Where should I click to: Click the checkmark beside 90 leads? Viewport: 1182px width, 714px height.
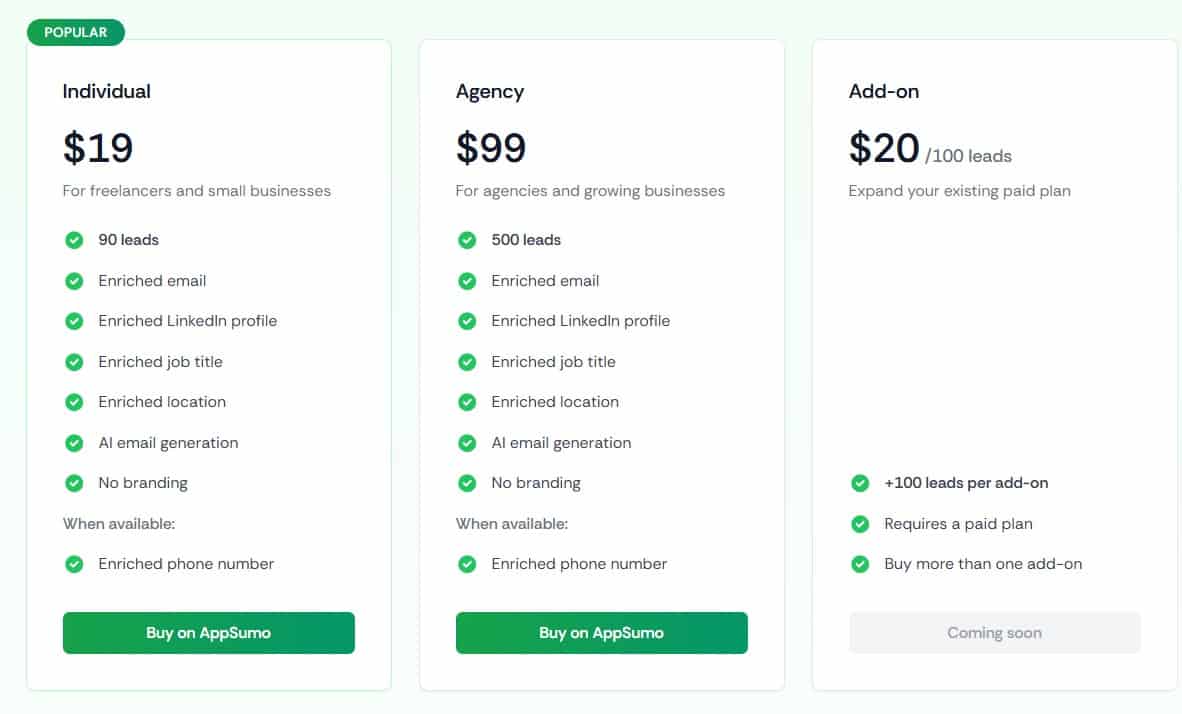74,240
